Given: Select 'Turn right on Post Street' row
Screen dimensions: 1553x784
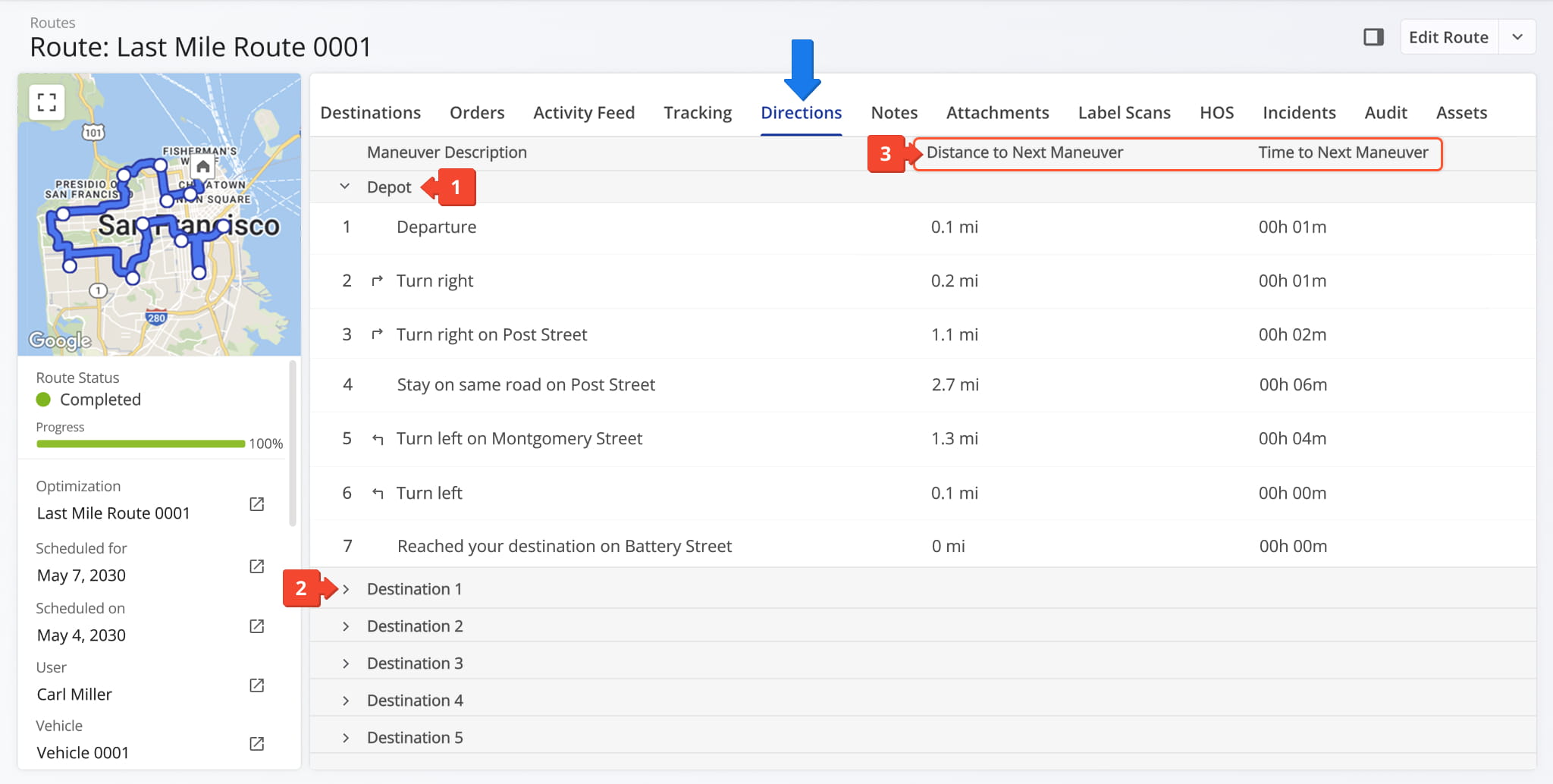Looking at the screenshot, I should tap(923, 334).
